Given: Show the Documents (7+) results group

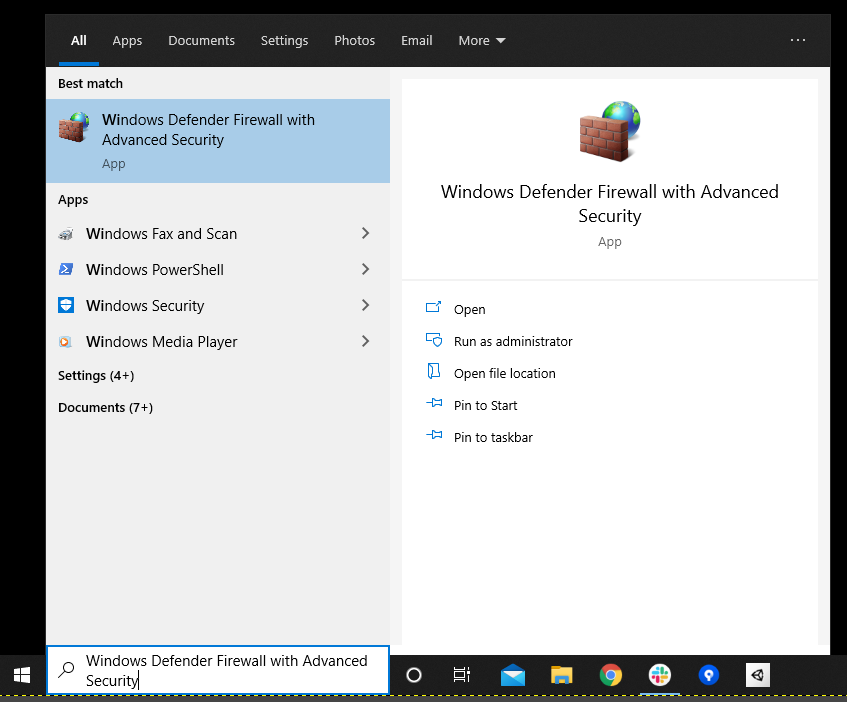Looking at the screenshot, I should [x=105, y=407].
